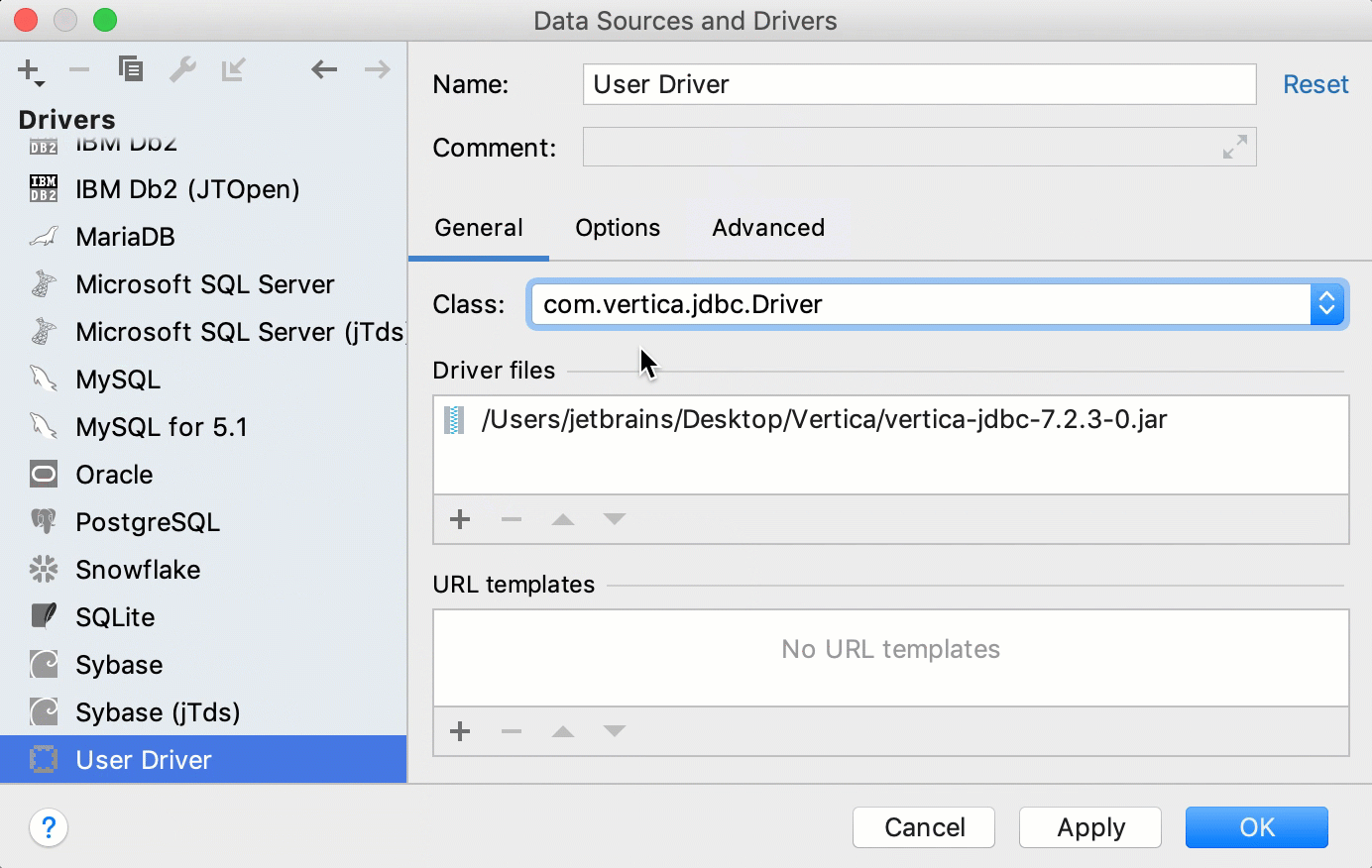Add a URL template with plus icon
Viewport: 1372px width, 868px height.
(x=460, y=731)
